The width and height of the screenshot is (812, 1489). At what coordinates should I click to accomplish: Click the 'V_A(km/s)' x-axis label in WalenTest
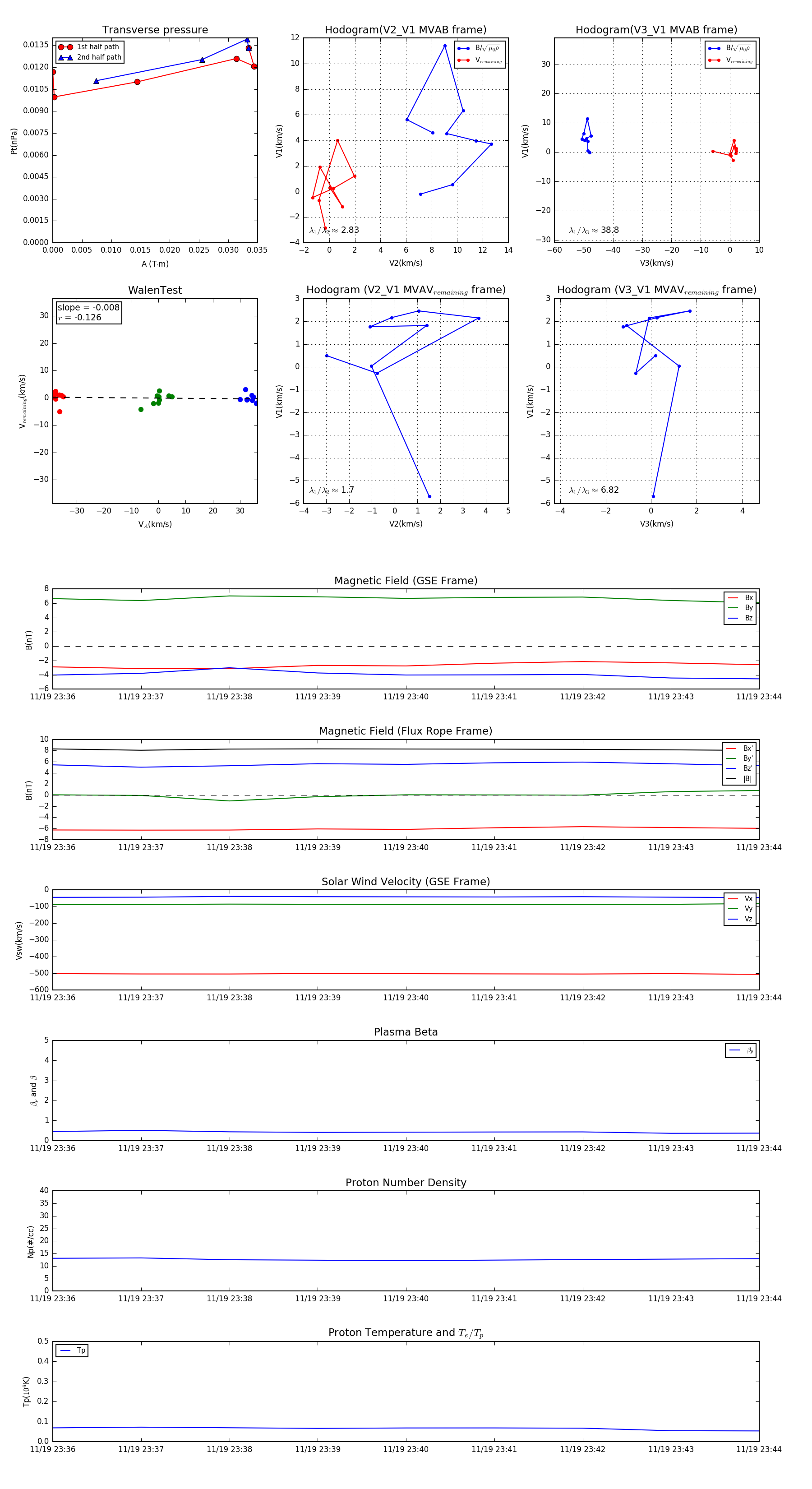click(x=155, y=524)
